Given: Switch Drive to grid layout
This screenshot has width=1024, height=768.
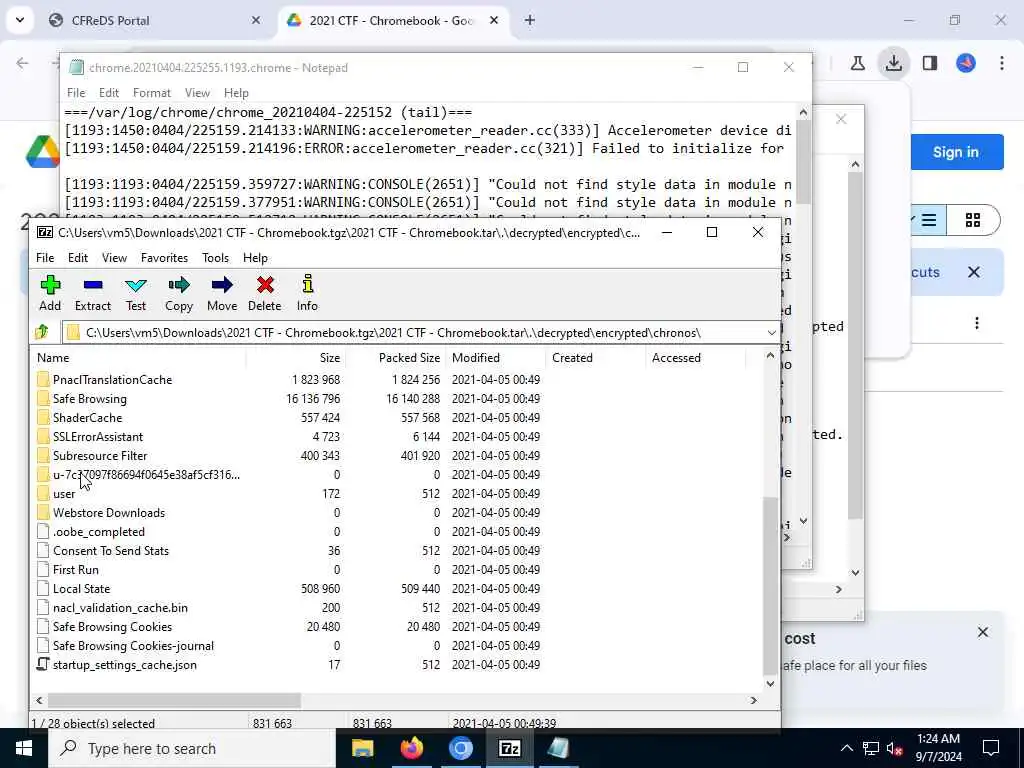Looking at the screenshot, I should 973,220.
